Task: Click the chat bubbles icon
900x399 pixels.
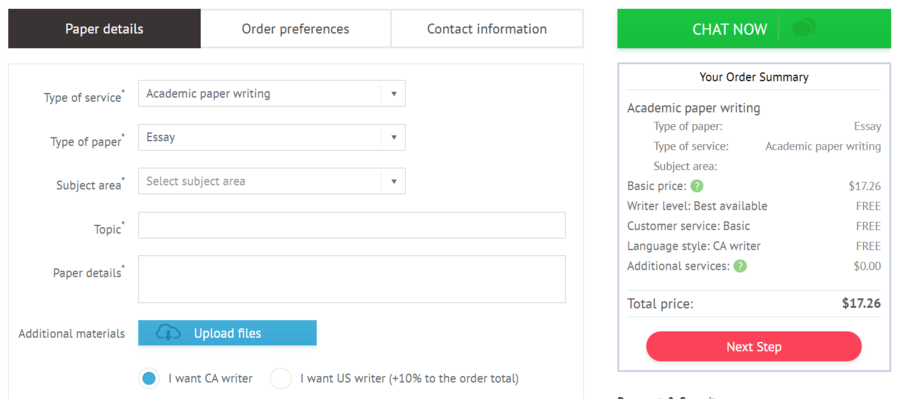Action: (x=804, y=28)
